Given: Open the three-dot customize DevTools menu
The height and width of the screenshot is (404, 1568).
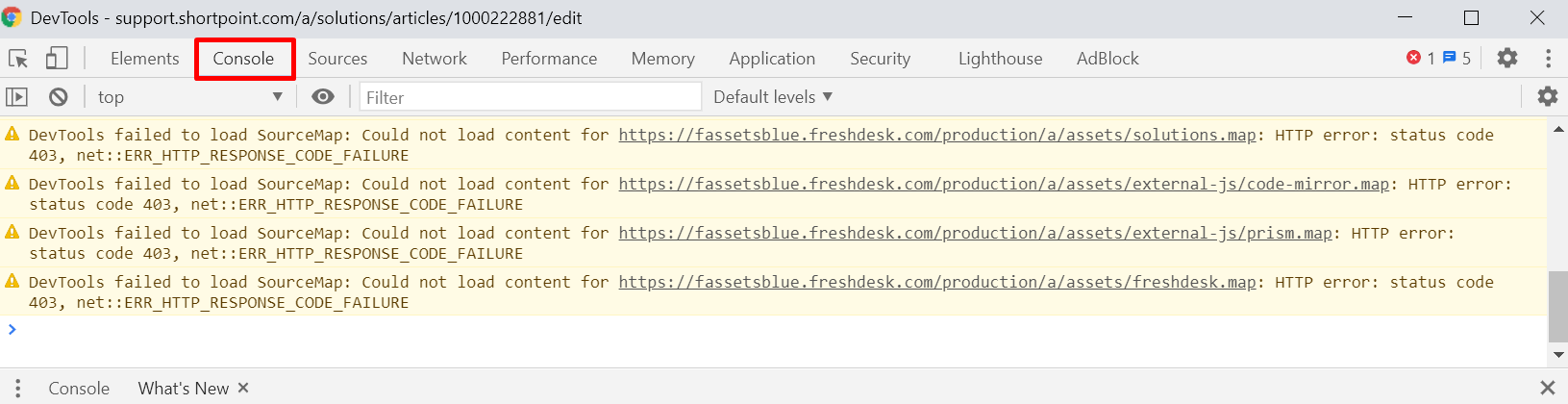Looking at the screenshot, I should pos(1548,58).
